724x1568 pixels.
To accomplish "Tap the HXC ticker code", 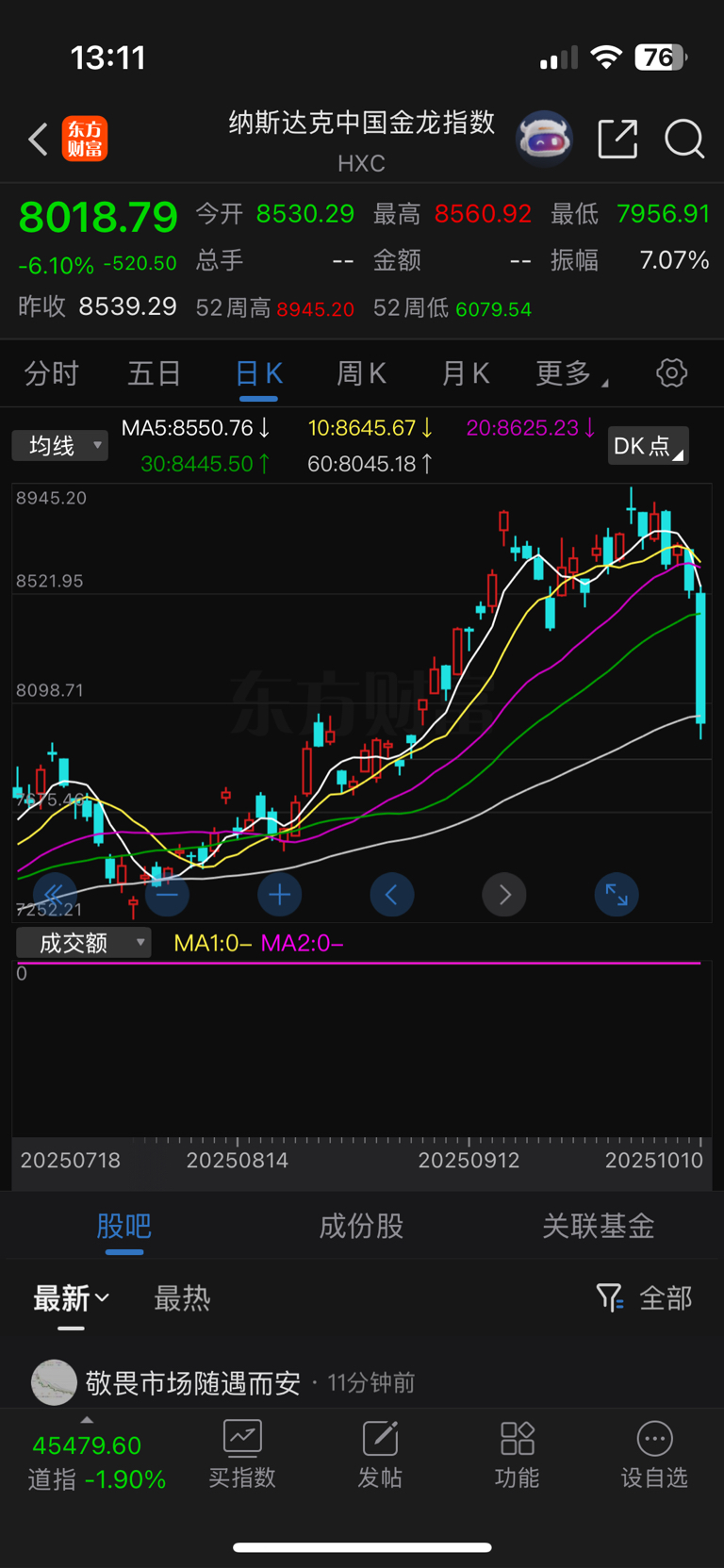I will click(361, 163).
